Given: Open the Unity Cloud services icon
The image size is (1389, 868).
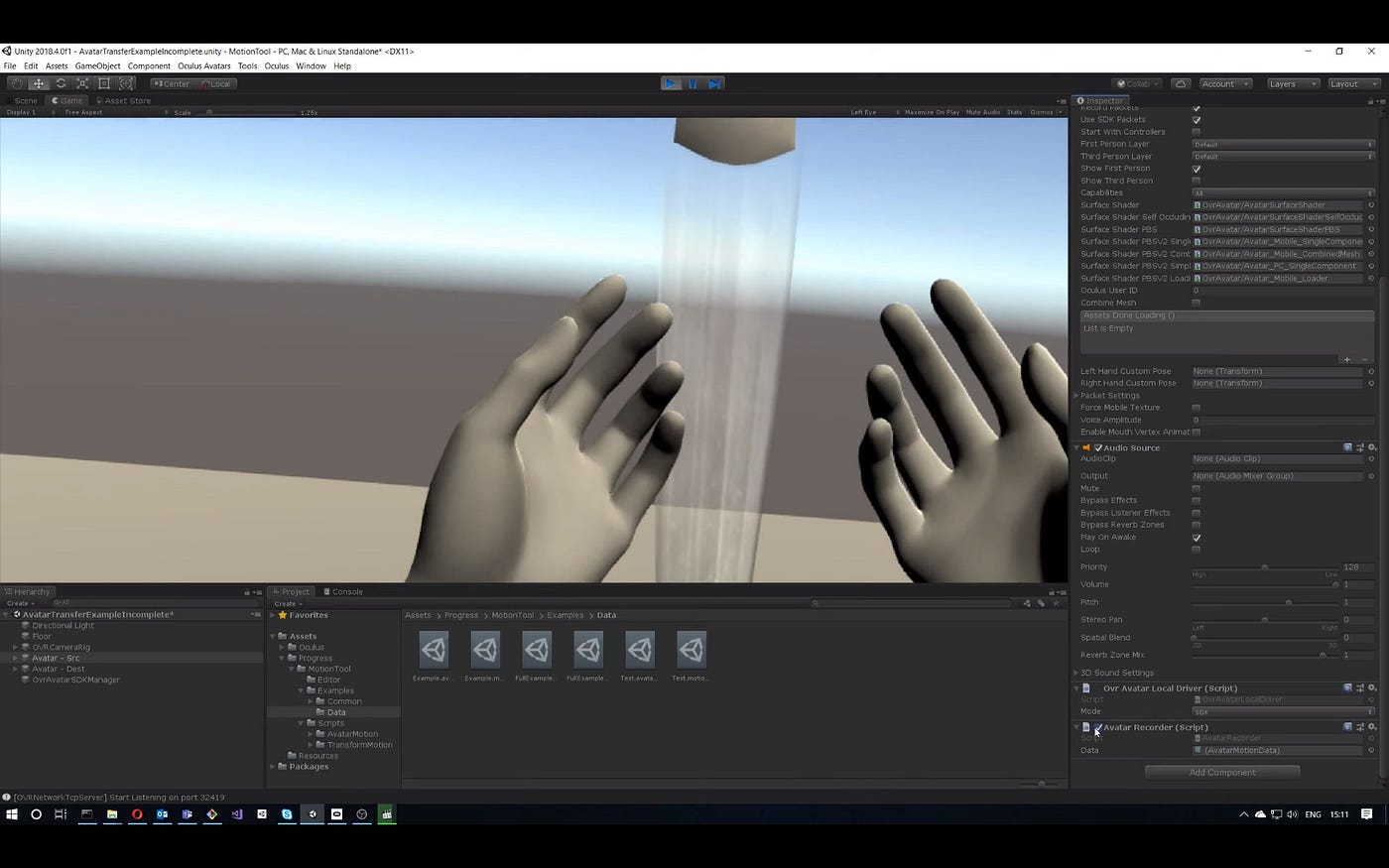Looking at the screenshot, I should pyautogui.click(x=1180, y=83).
